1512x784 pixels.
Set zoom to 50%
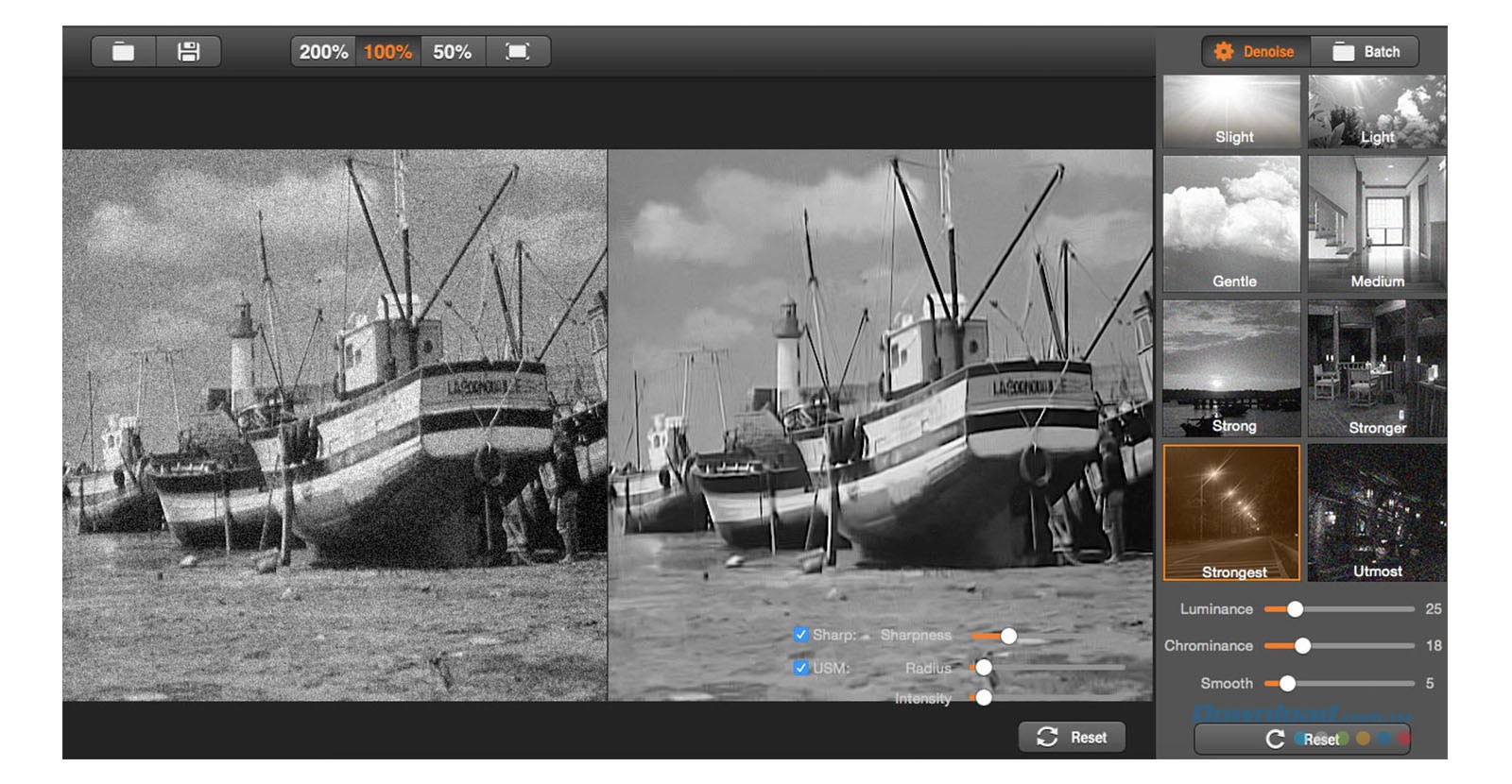pos(452,52)
